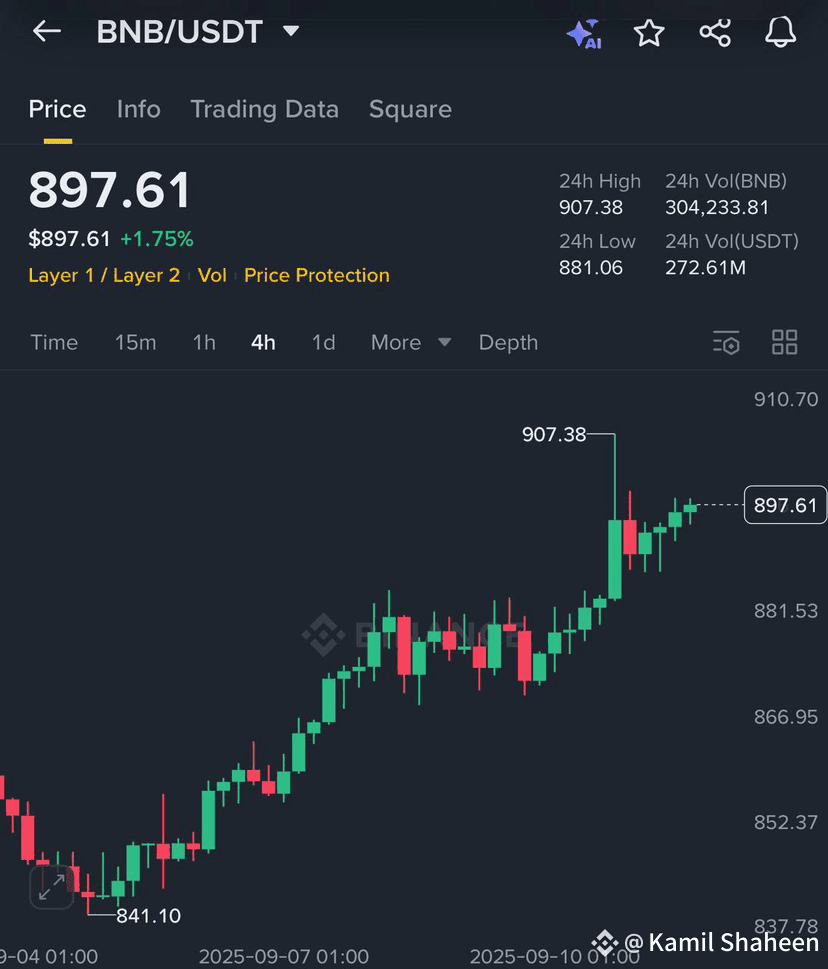Image resolution: width=828 pixels, height=969 pixels.
Task: Select the Time chart view
Action: click(x=54, y=342)
